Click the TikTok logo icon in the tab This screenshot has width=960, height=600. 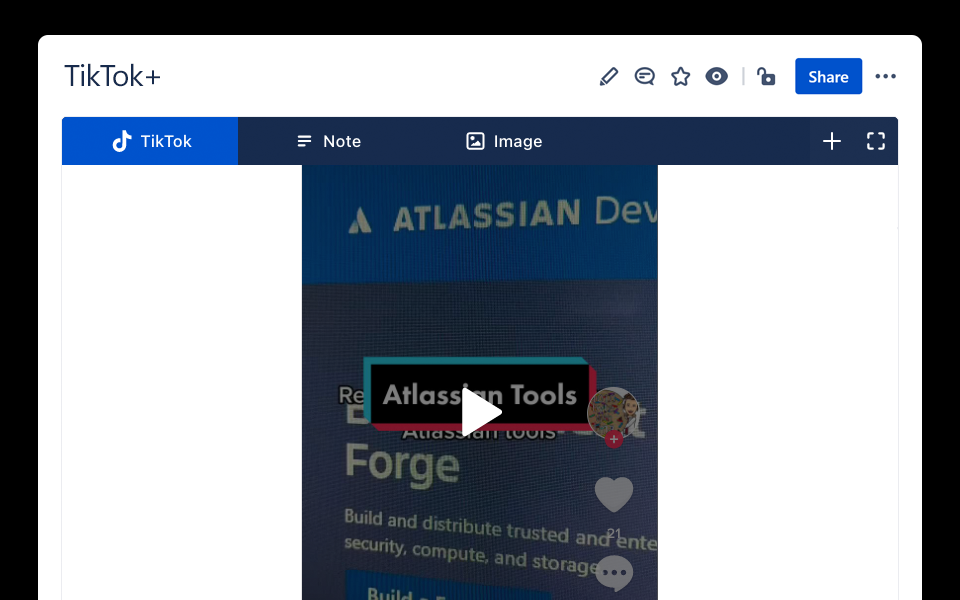(x=122, y=141)
